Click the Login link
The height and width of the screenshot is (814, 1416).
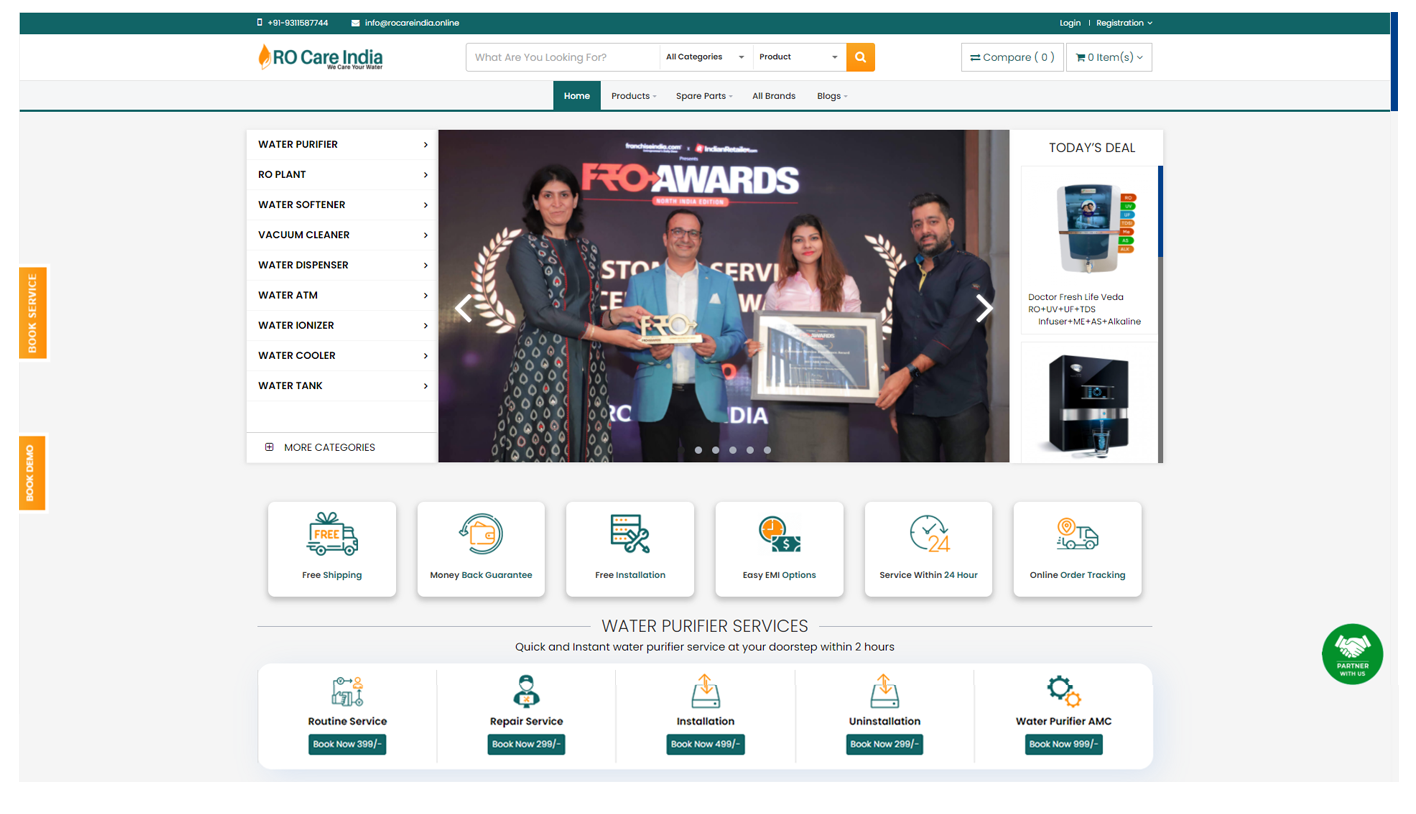[x=1070, y=23]
